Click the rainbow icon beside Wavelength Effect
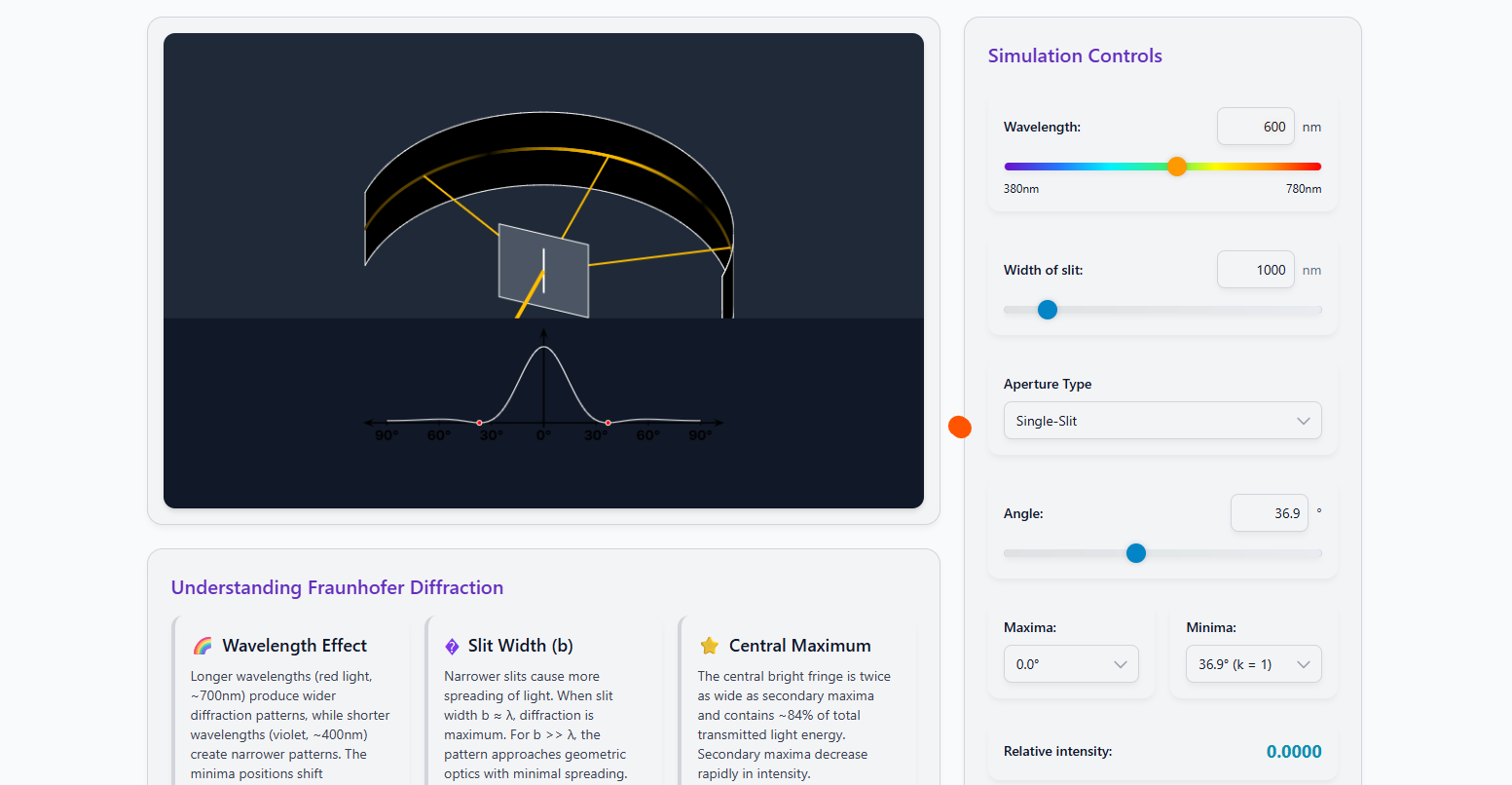Screen dimensions: 1512x785 point(203,646)
